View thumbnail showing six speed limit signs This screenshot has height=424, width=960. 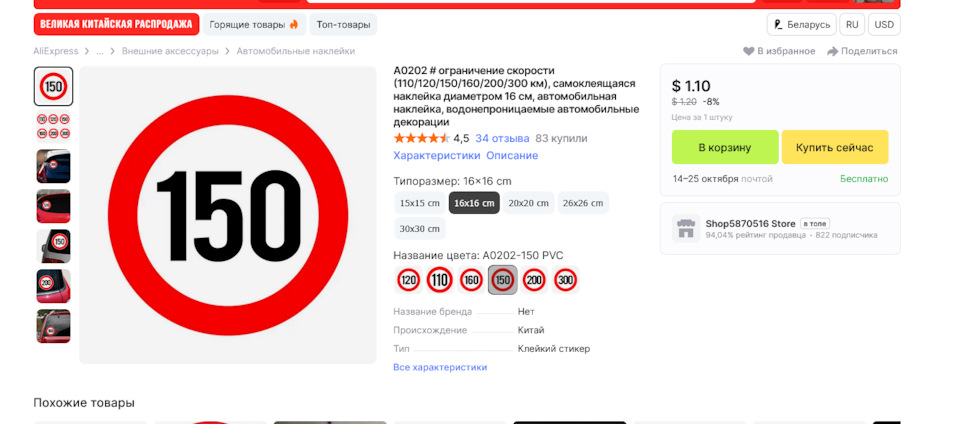[x=54, y=126]
